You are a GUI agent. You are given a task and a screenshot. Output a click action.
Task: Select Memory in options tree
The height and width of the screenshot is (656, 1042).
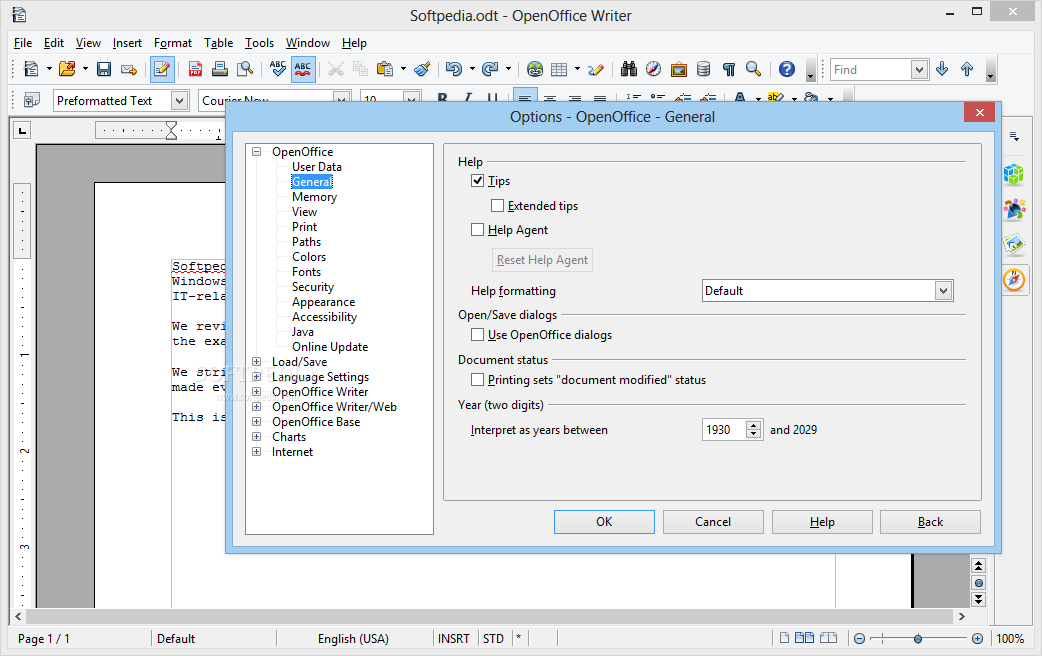314,197
